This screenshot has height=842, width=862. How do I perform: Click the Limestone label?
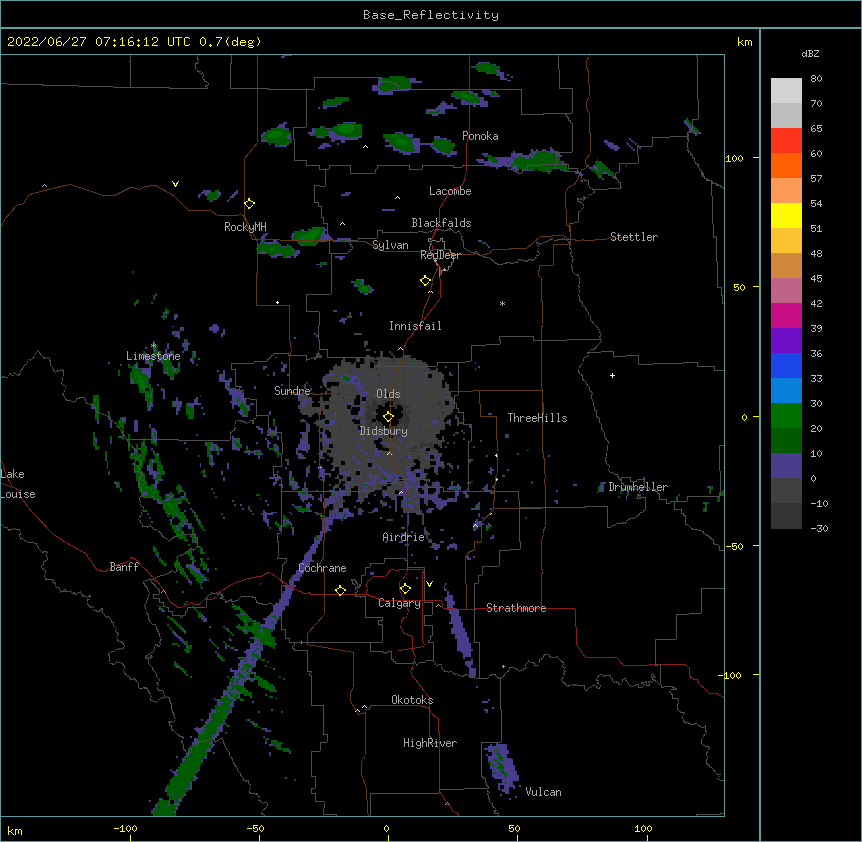(153, 356)
